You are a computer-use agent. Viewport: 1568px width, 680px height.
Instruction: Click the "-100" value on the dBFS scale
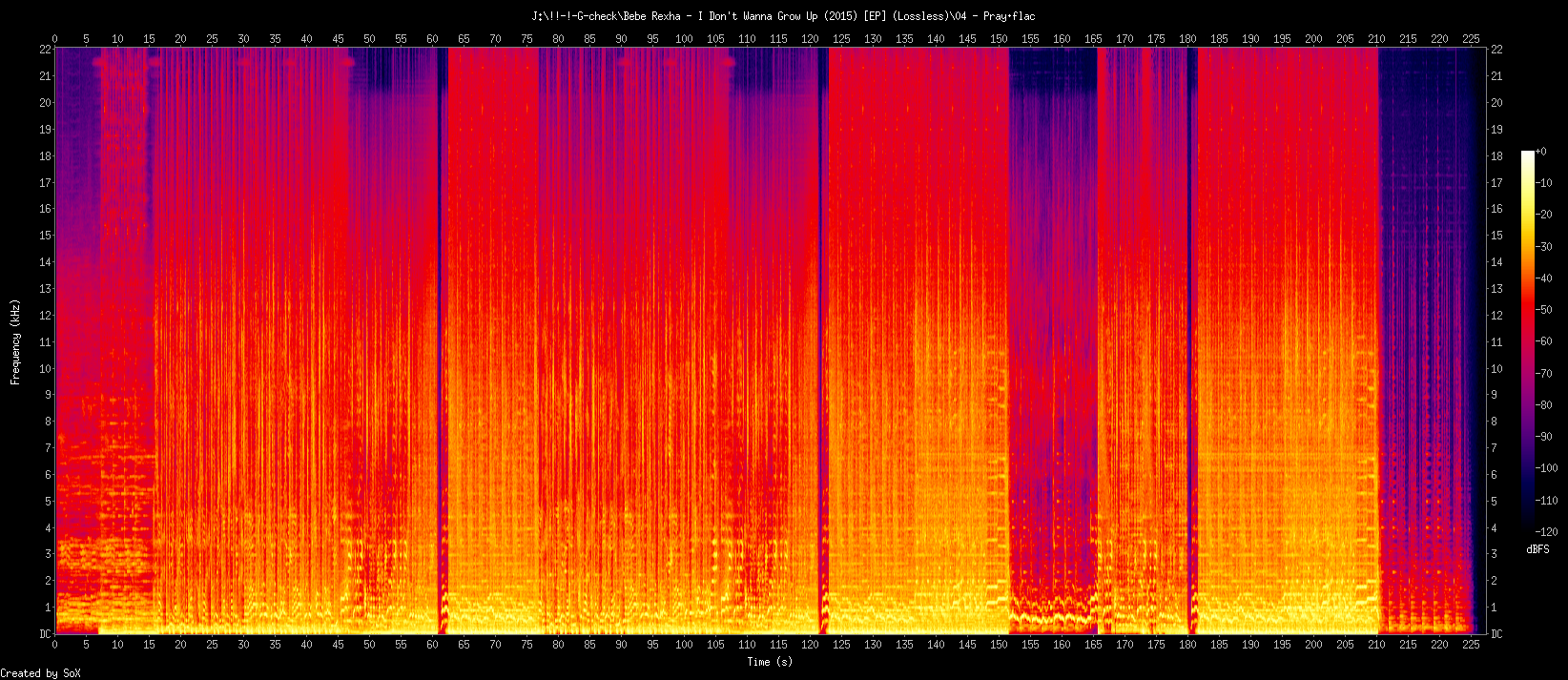1546,468
